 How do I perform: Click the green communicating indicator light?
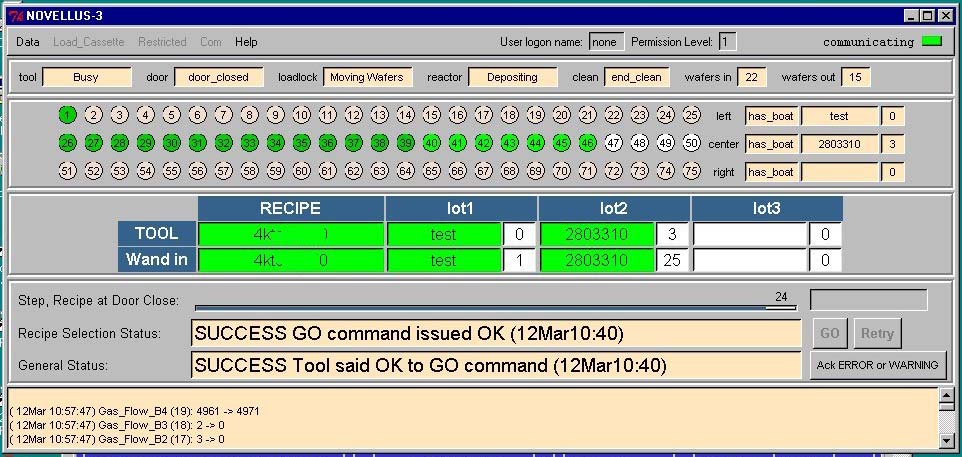tap(932, 42)
